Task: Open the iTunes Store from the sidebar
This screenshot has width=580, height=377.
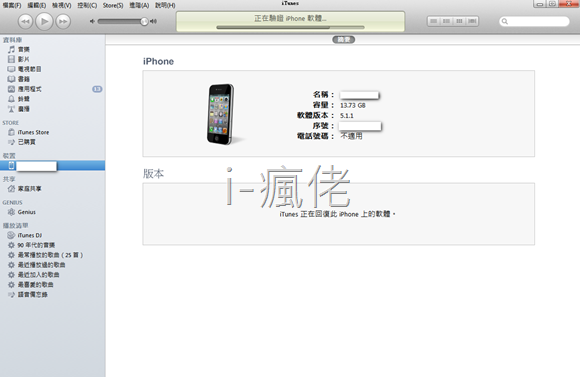Action: point(33,132)
